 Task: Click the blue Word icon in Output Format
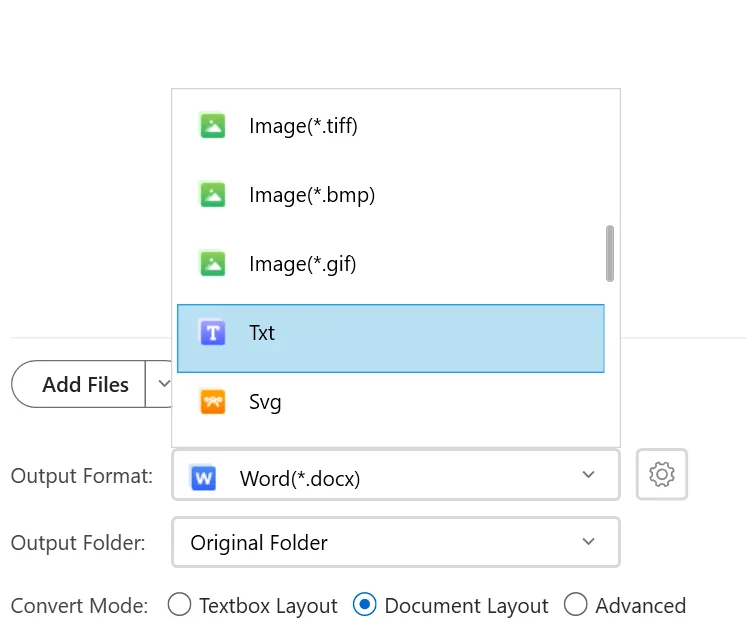click(x=203, y=477)
